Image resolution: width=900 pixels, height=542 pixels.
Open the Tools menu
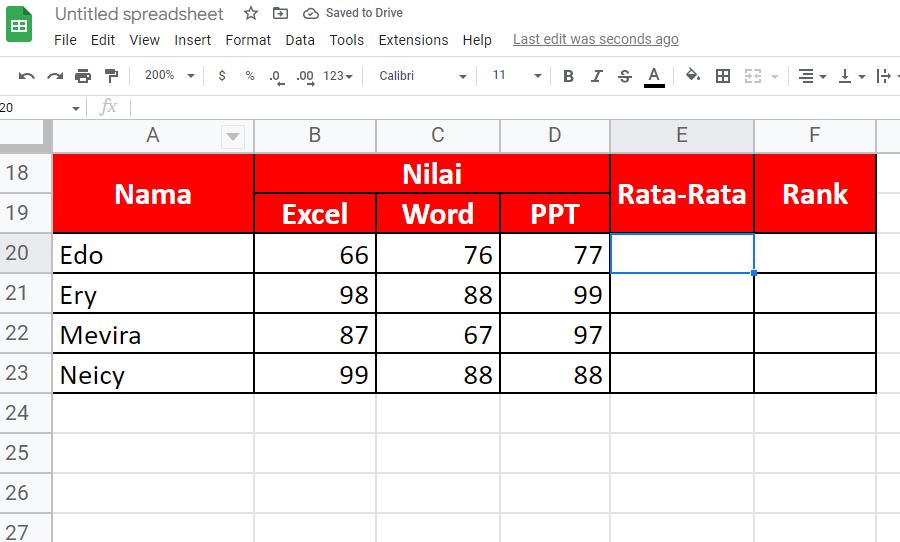[x=346, y=40]
